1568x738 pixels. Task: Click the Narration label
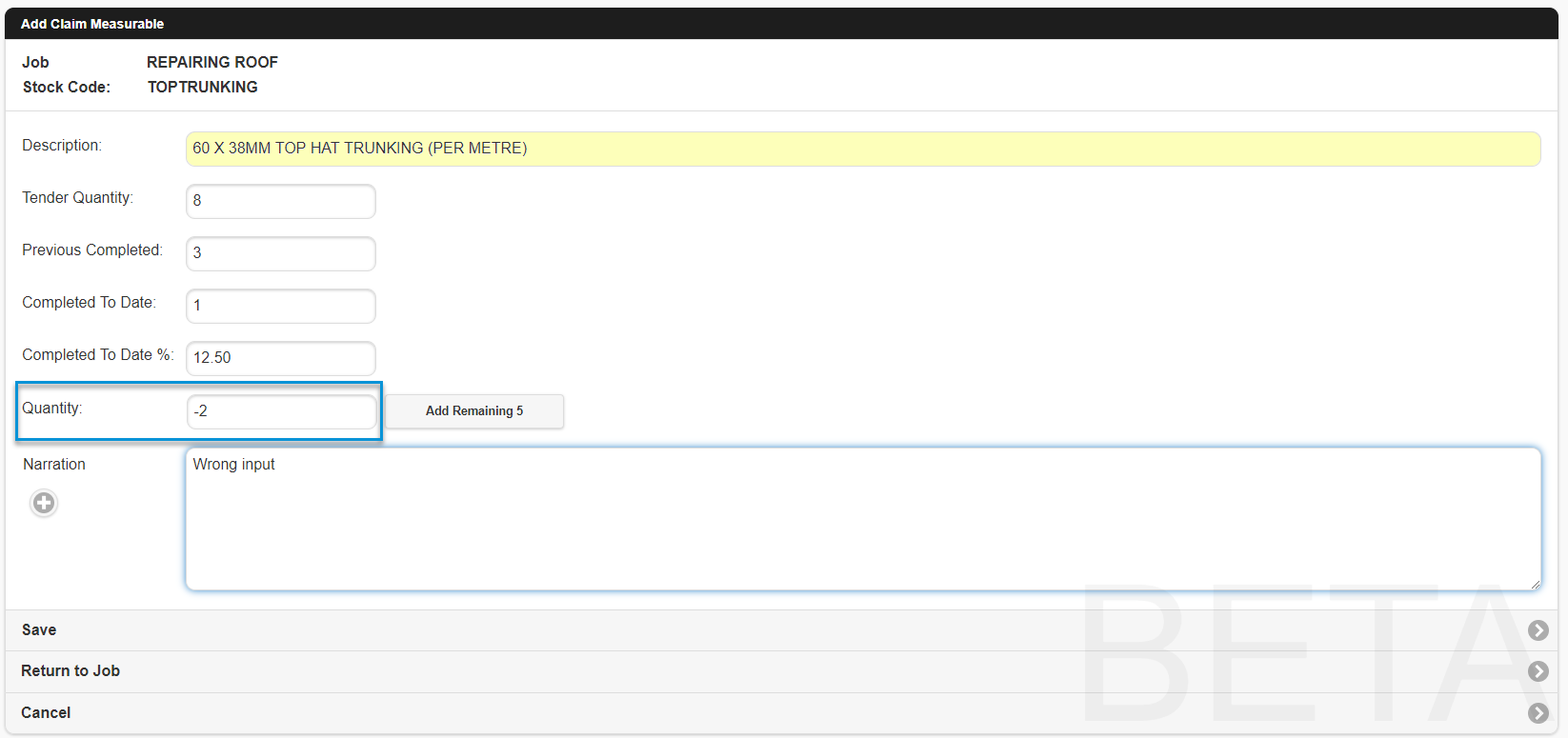click(54, 464)
